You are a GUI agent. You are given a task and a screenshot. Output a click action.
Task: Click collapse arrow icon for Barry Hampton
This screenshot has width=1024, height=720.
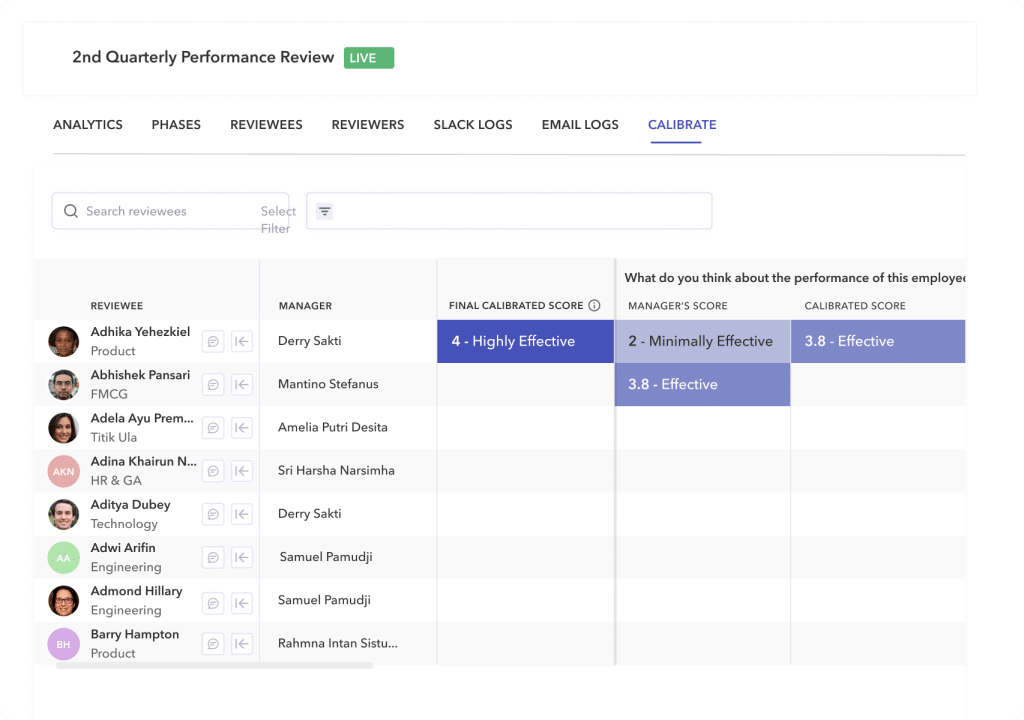(242, 644)
